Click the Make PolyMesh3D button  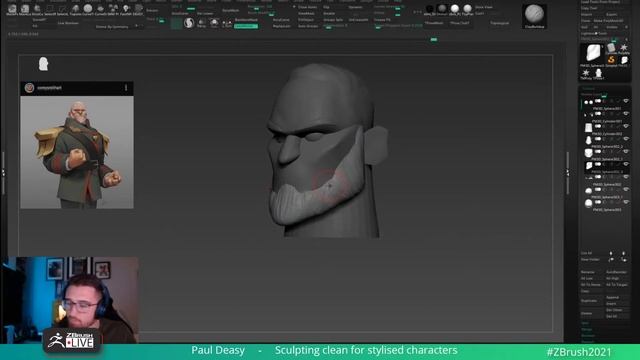pos(608,20)
